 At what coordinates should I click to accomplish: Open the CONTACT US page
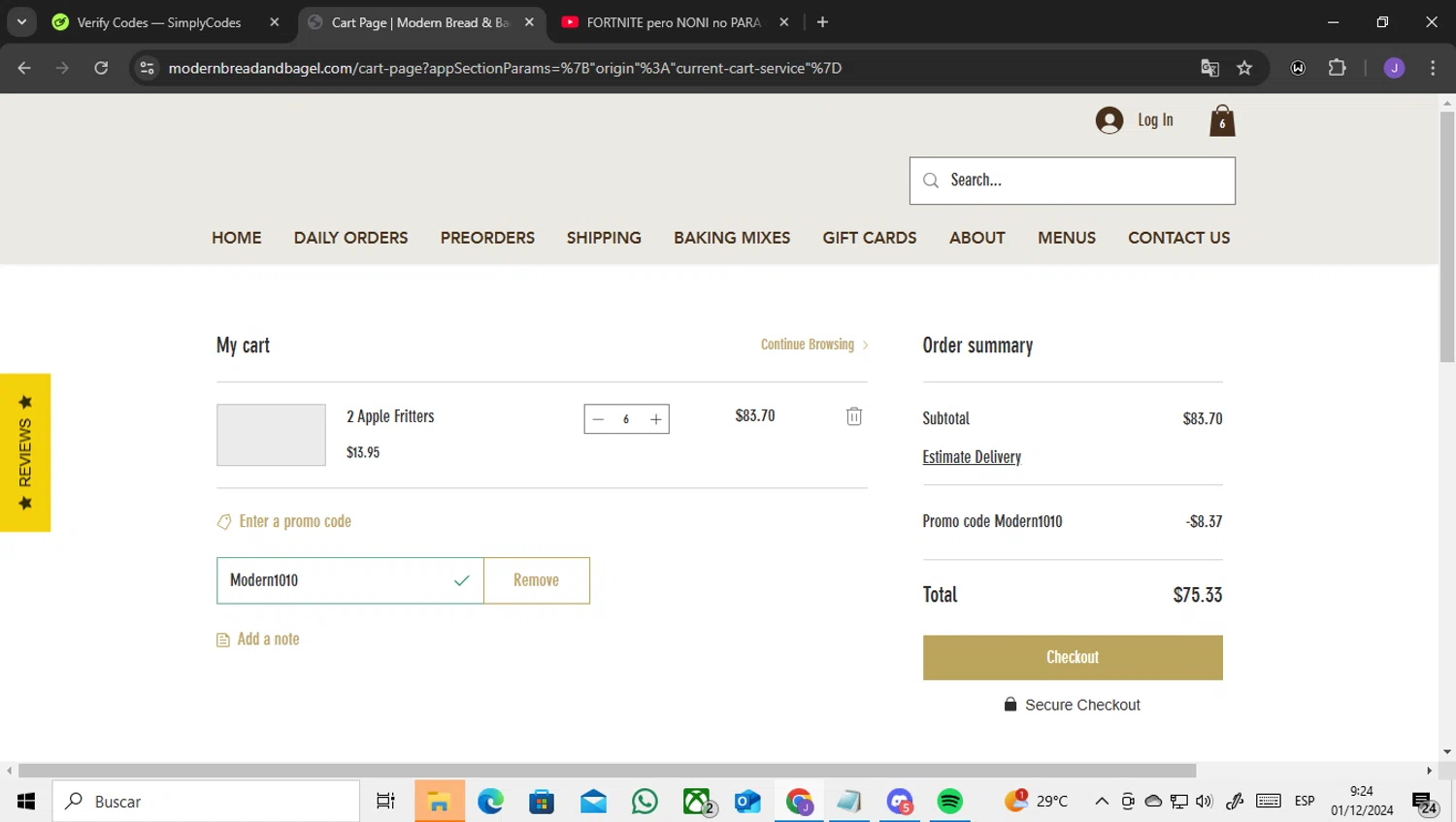[x=1178, y=238]
